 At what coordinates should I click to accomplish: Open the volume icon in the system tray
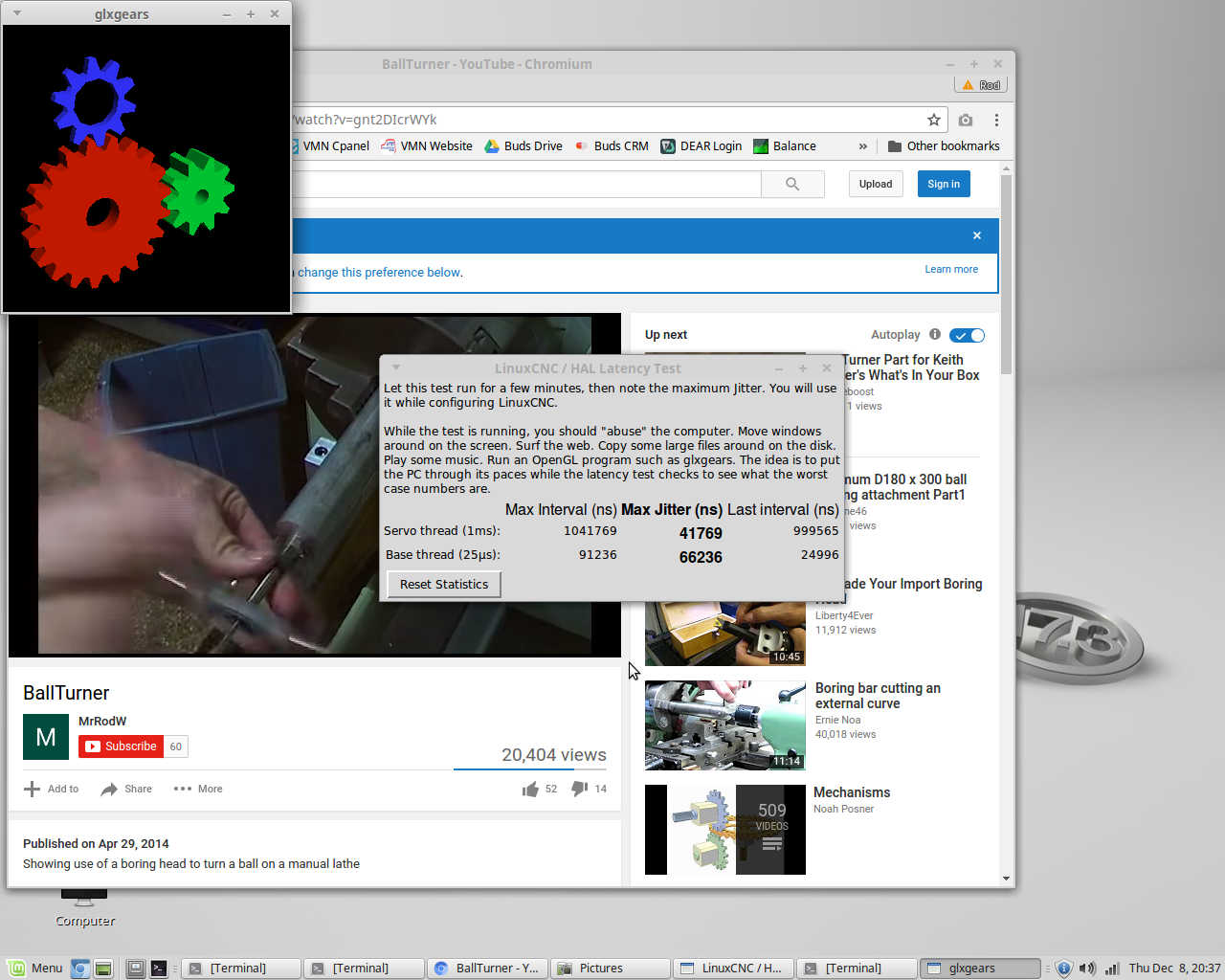point(1088,968)
